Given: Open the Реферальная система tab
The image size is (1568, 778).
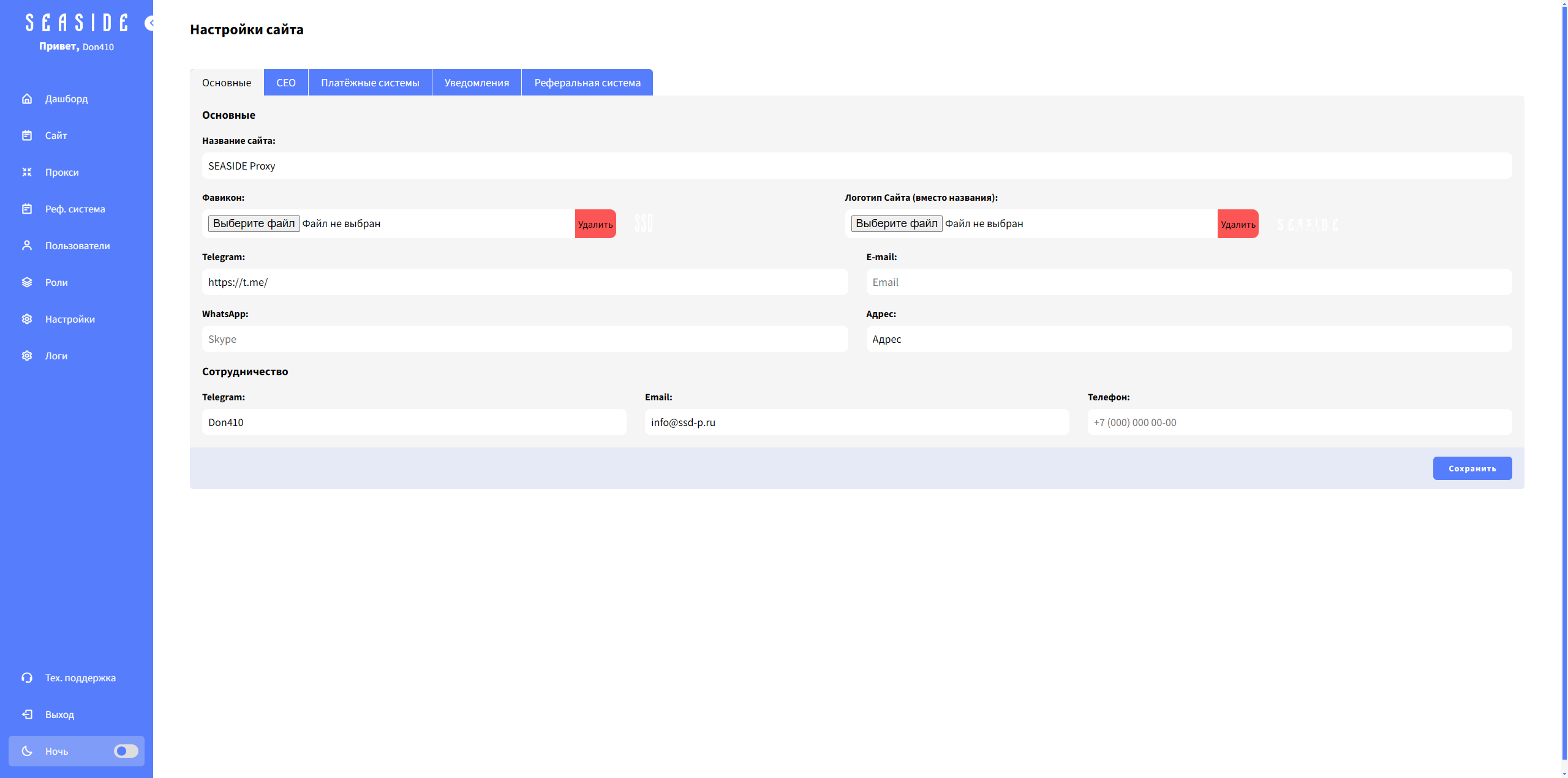Looking at the screenshot, I should pyautogui.click(x=587, y=83).
